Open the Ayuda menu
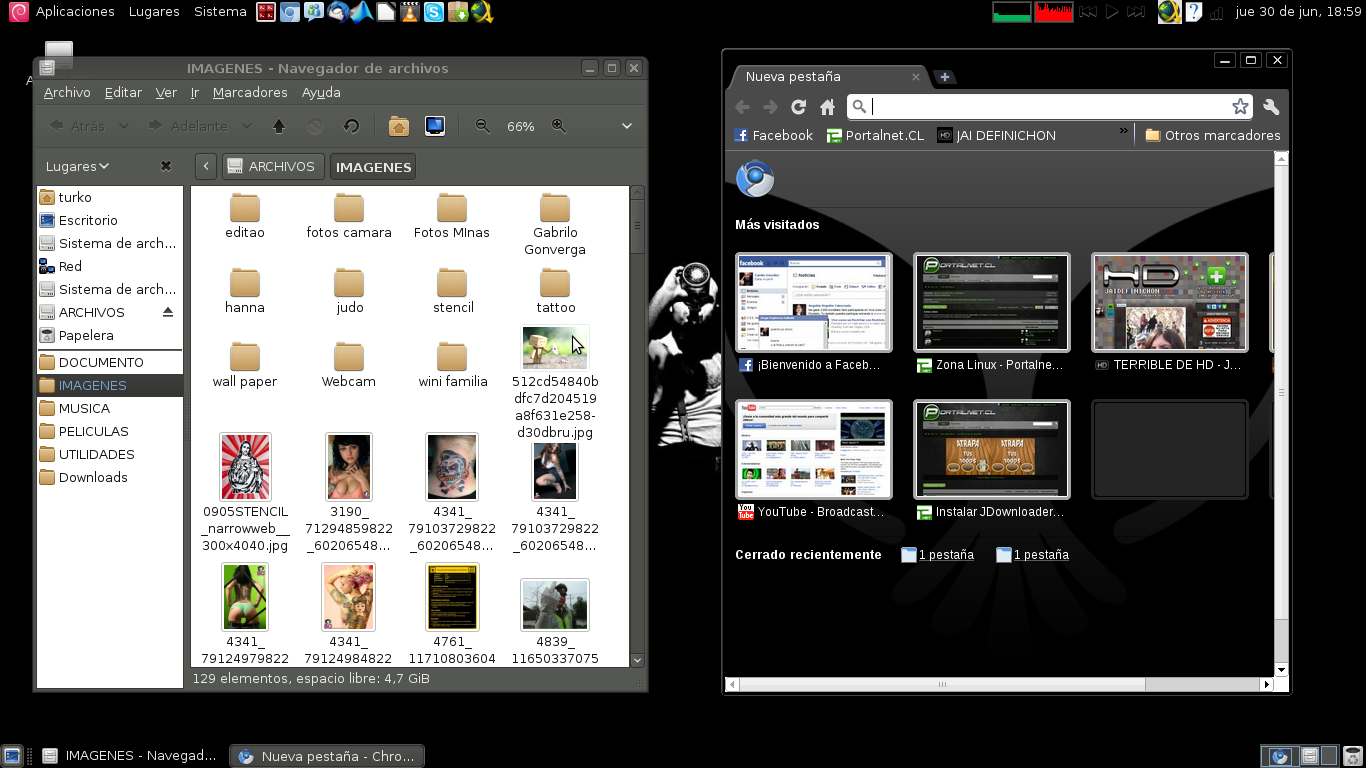1366x768 pixels. 321,92
